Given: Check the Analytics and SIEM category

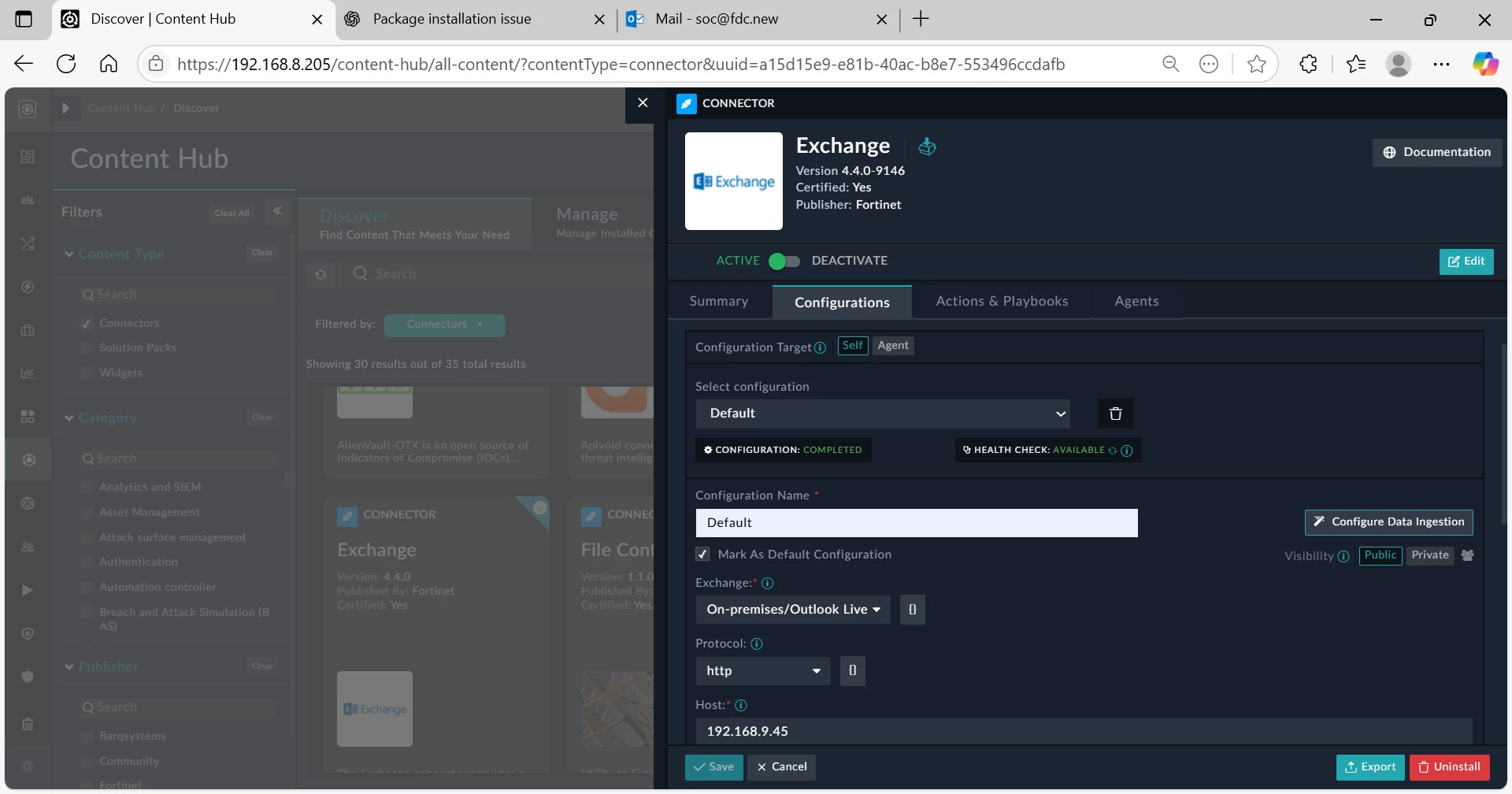Looking at the screenshot, I should pos(87,488).
